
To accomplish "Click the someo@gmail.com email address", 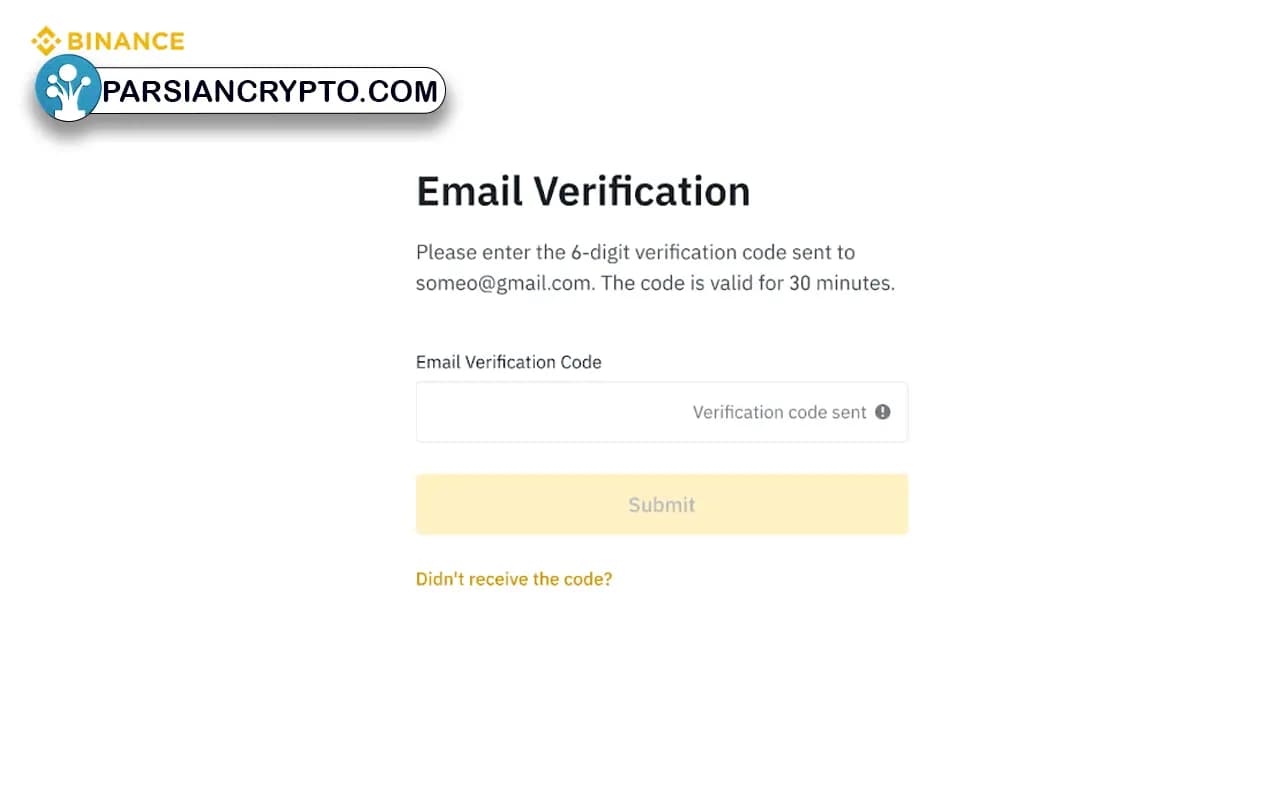I will tap(504, 283).
